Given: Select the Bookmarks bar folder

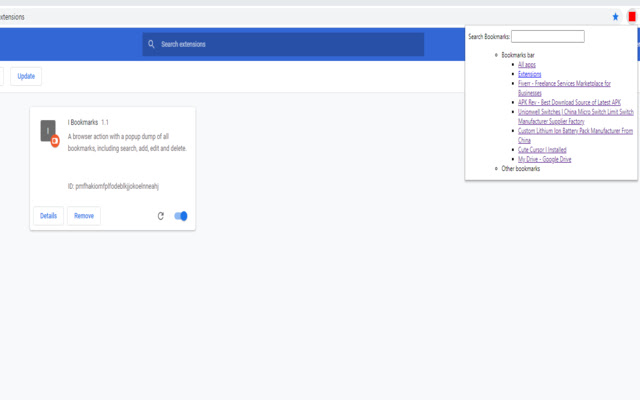Looking at the screenshot, I should coord(518,55).
